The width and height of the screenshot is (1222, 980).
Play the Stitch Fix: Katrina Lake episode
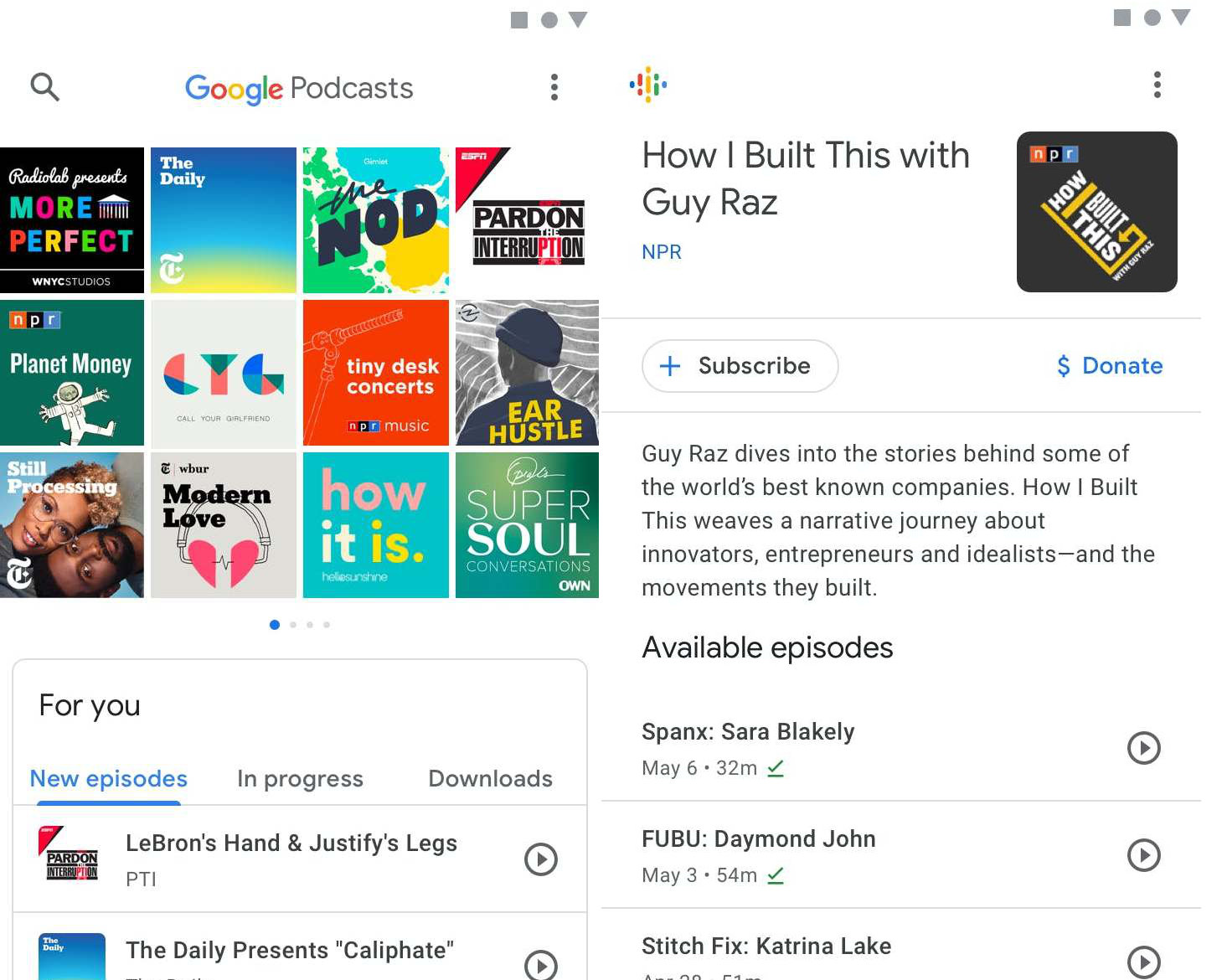(1144, 962)
